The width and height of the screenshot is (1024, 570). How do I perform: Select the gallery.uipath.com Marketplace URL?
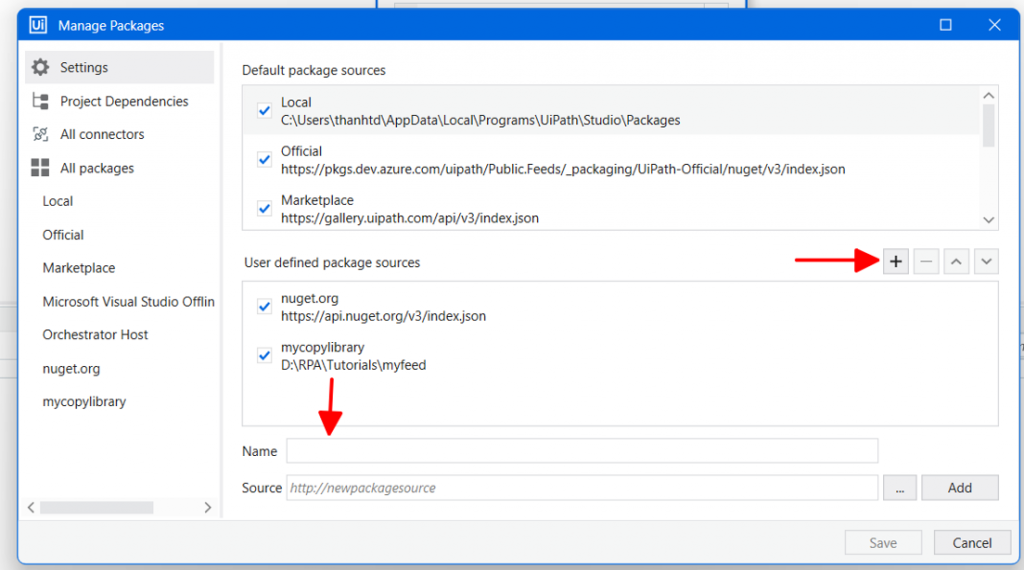pyautogui.click(x=410, y=218)
